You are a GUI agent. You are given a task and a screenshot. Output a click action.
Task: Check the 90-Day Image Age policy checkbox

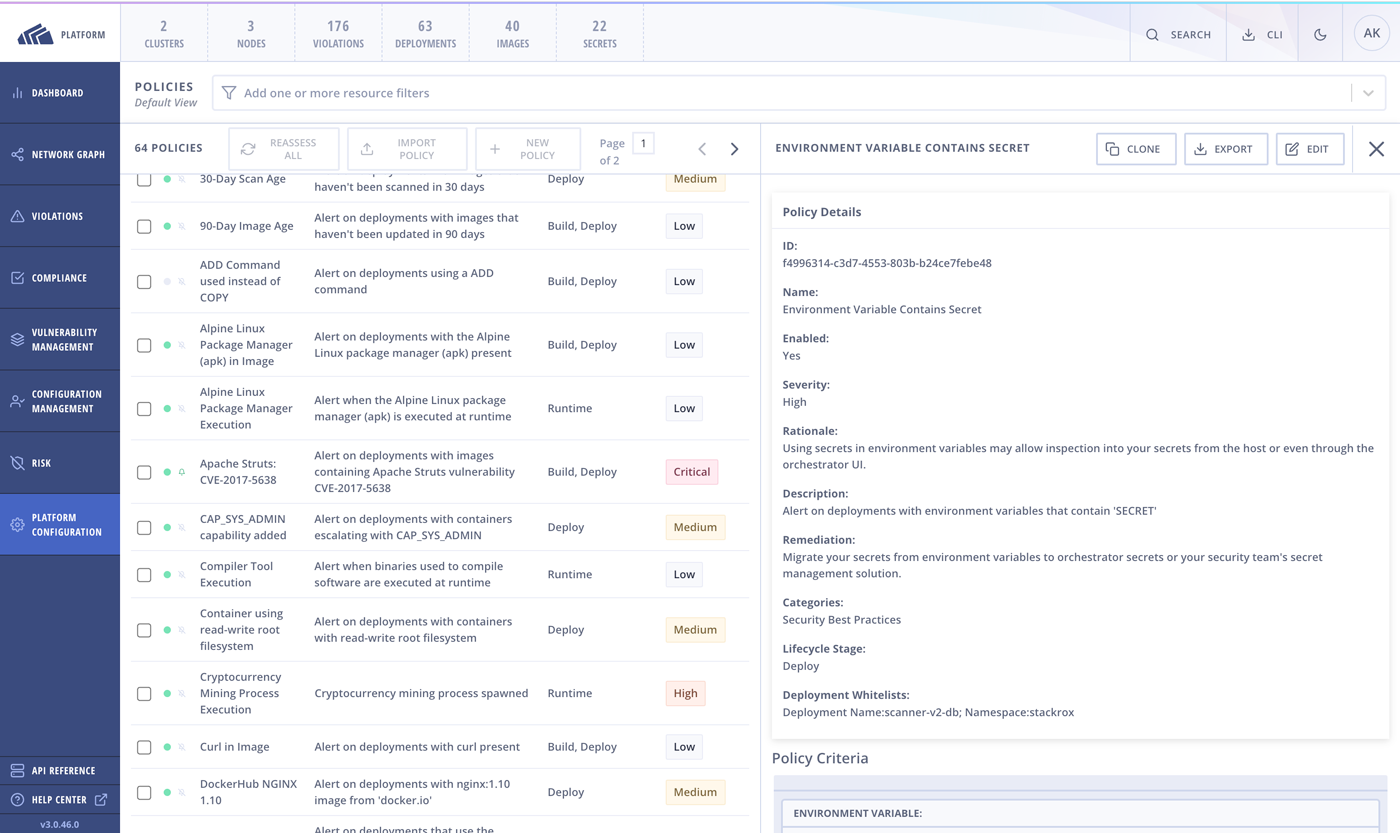143,226
